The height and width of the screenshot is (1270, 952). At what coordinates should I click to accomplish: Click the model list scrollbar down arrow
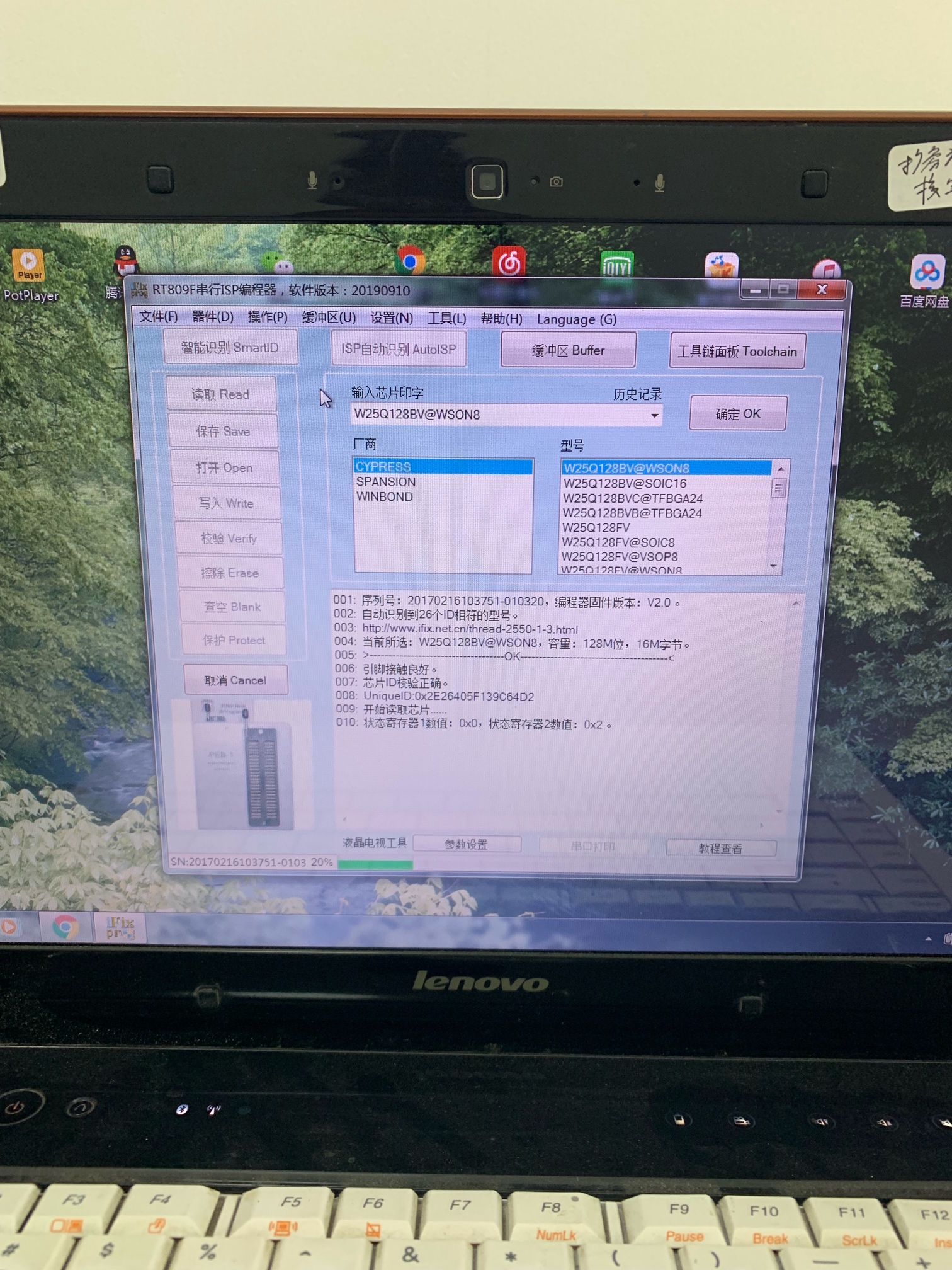pyautogui.click(x=774, y=566)
